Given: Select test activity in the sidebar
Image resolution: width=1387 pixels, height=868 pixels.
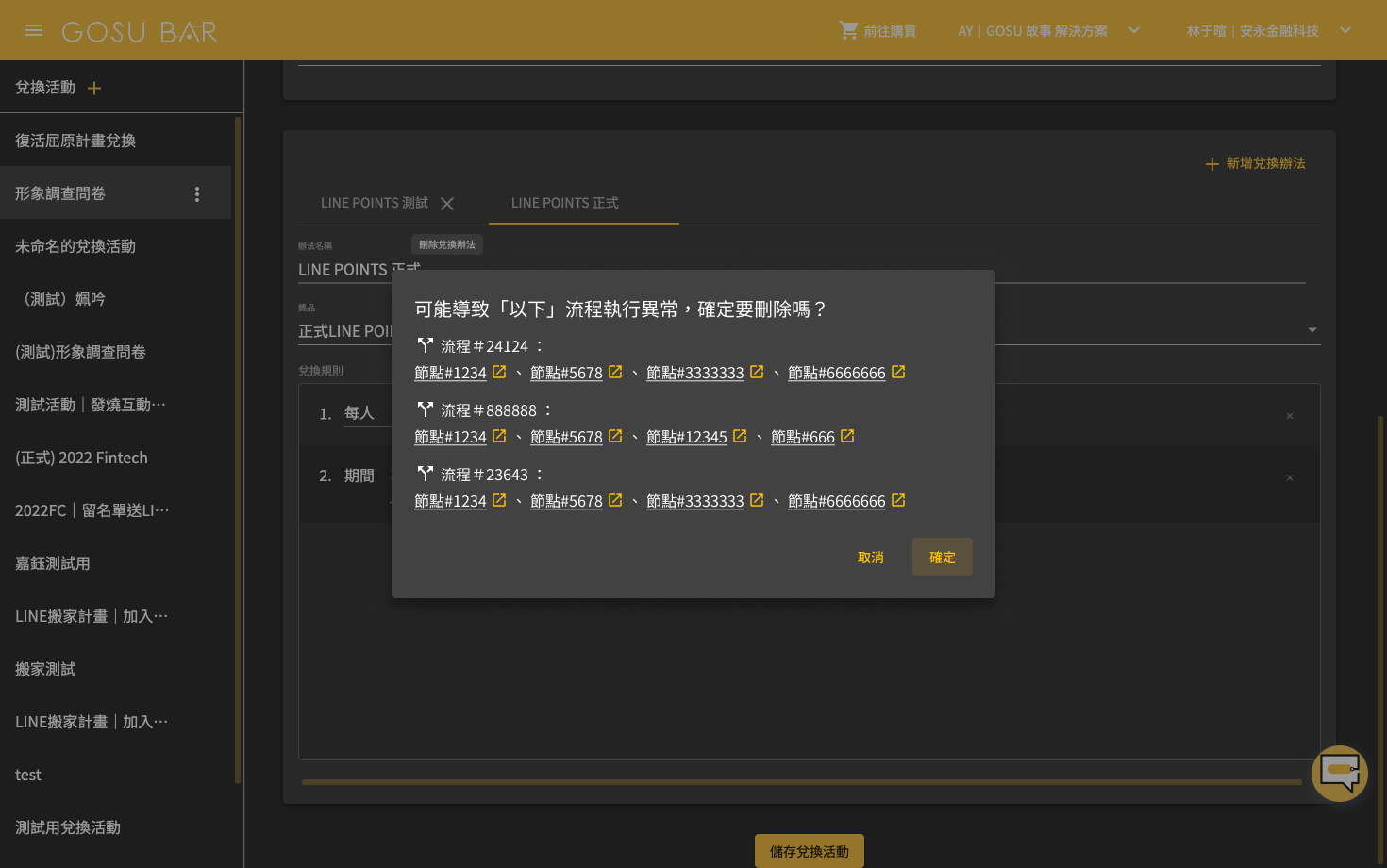Looking at the screenshot, I should tap(115, 775).
